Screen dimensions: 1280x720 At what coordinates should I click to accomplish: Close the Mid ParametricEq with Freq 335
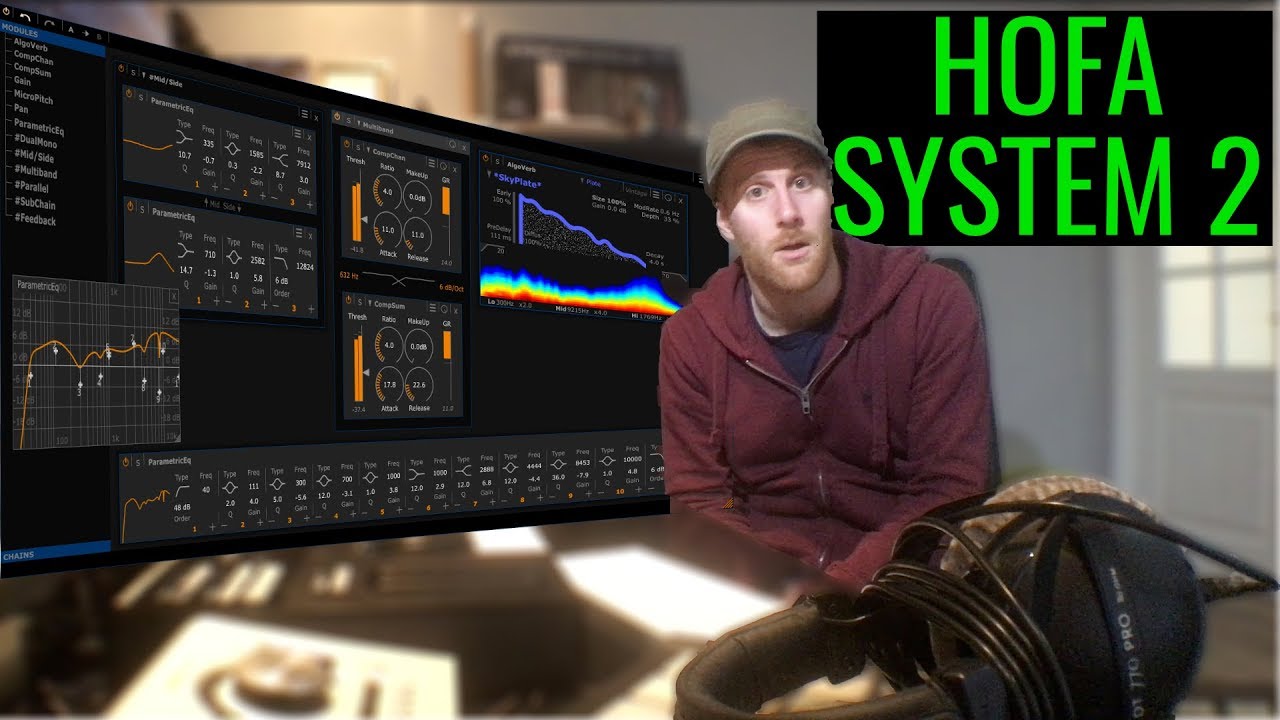tap(309, 137)
